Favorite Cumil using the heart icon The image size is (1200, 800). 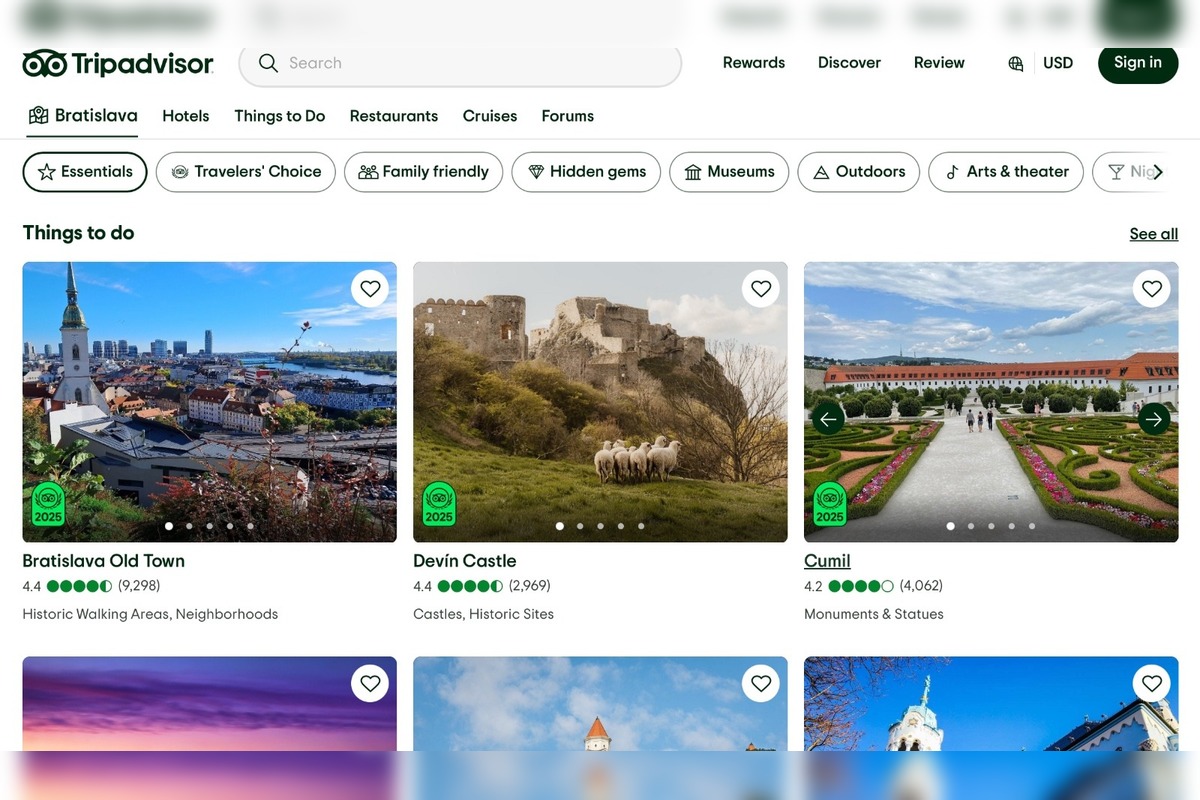1152,289
